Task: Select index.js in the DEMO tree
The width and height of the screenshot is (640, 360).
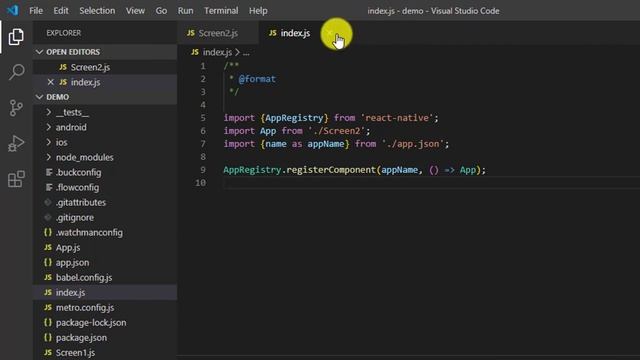Action: [x=105, y=293]
